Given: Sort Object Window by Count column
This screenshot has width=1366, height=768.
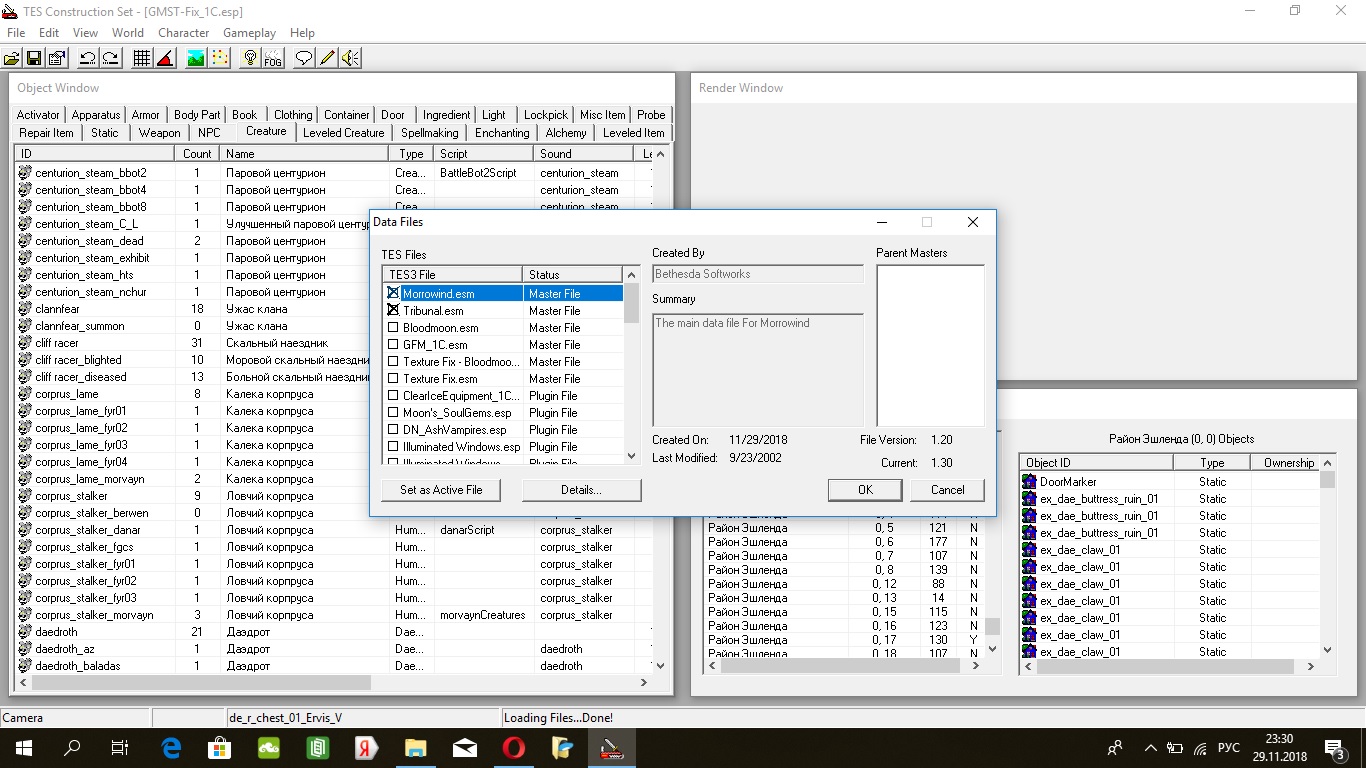Looking at the screenshot, I should tap(198, 154).
